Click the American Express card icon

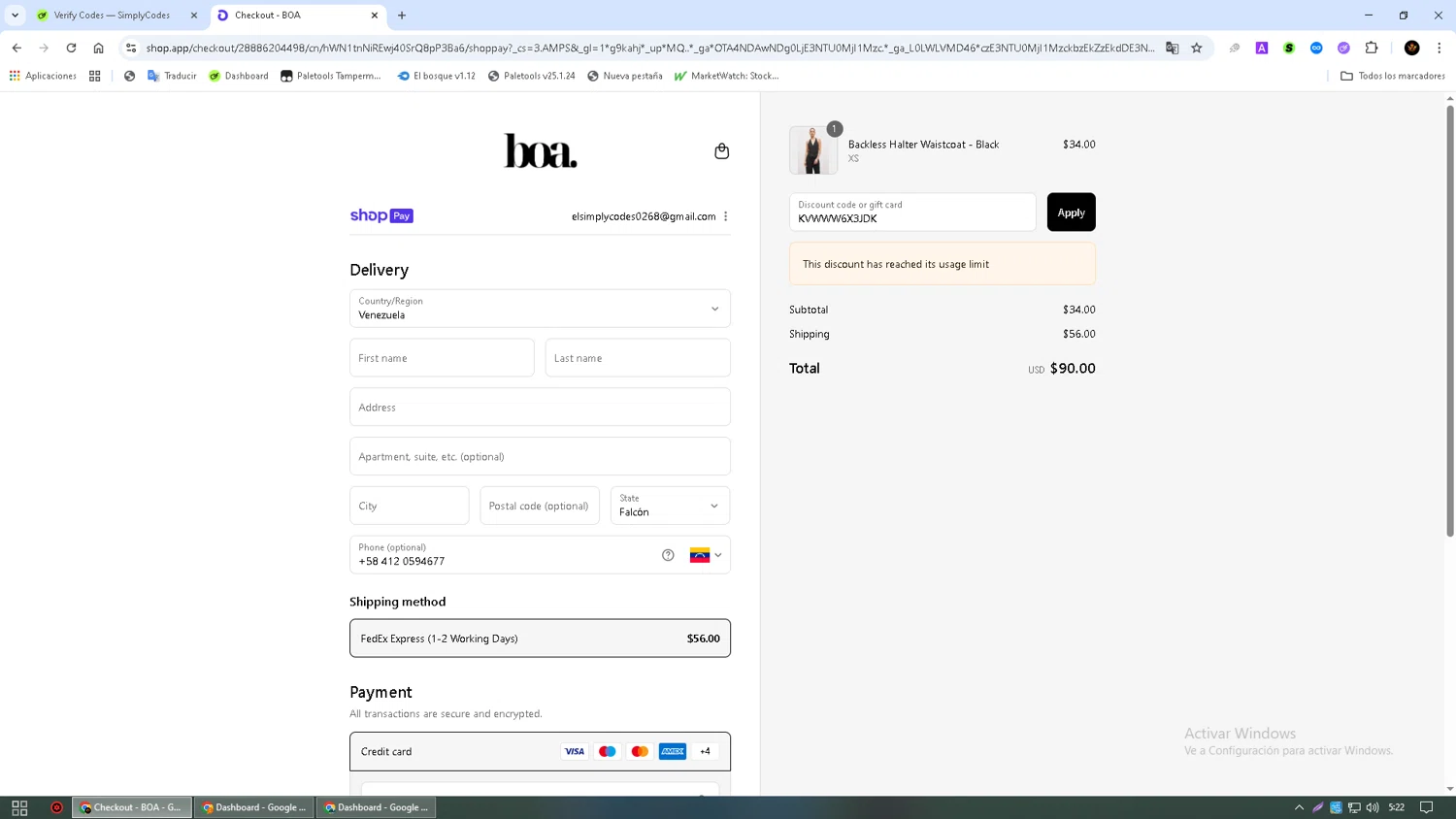673,751
